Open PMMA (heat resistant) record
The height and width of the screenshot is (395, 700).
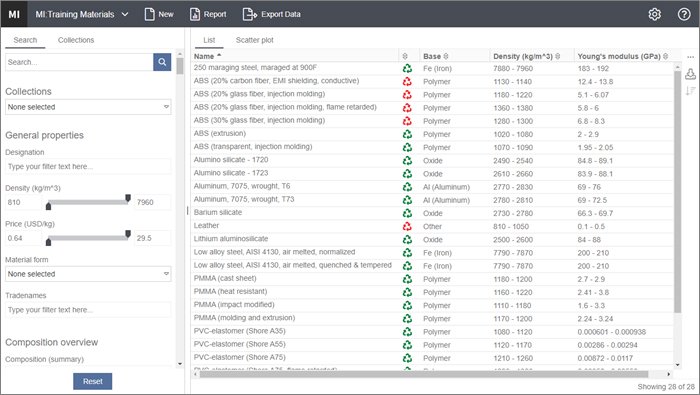pos(230,291)
